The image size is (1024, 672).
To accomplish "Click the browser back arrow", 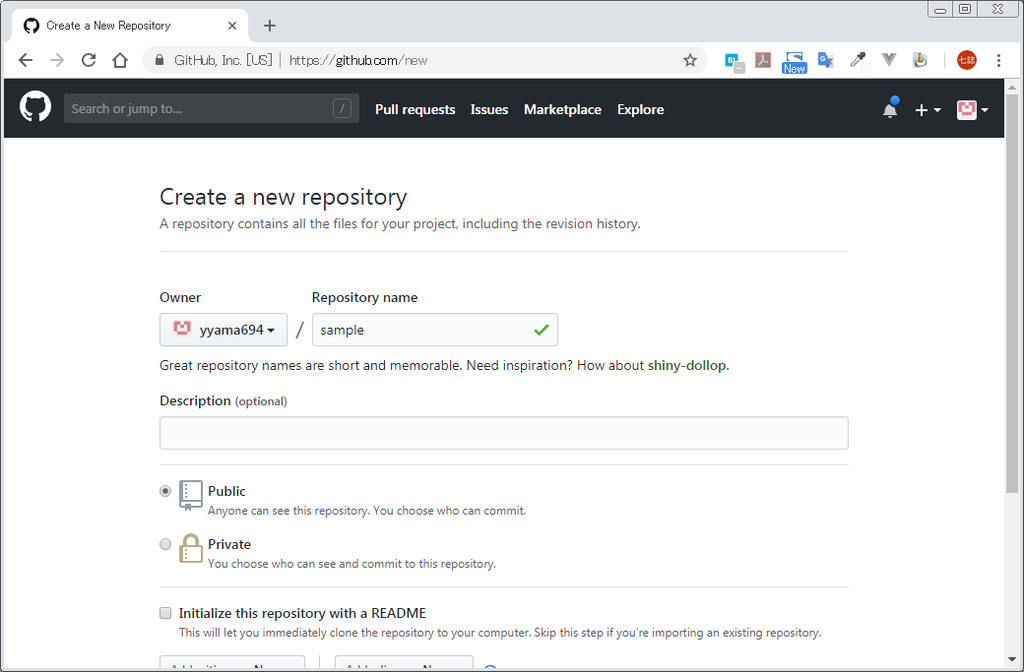I will point(25,60).
